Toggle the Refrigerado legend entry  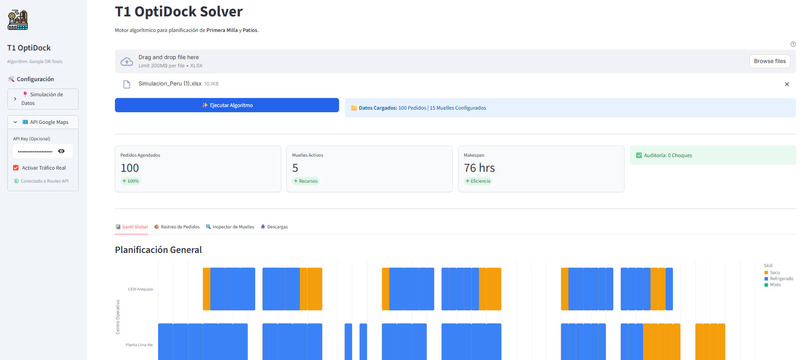pyautogui.click(x=779, y=278)
